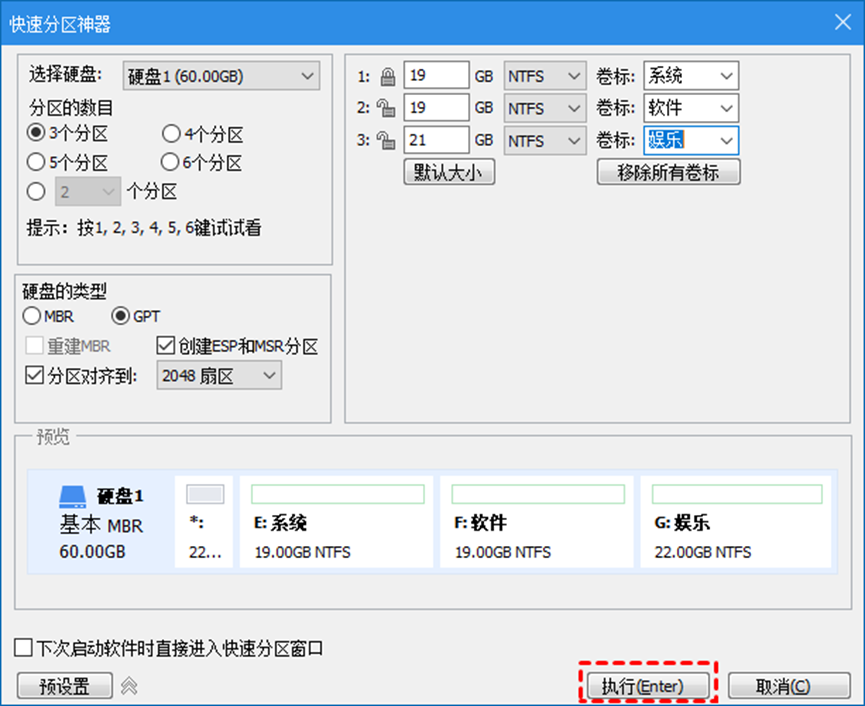Viewport: 865px width, 706px height.
Task: Enable 下次启动软件时直接进入快速分区窗口
Action: coord(24,648)
